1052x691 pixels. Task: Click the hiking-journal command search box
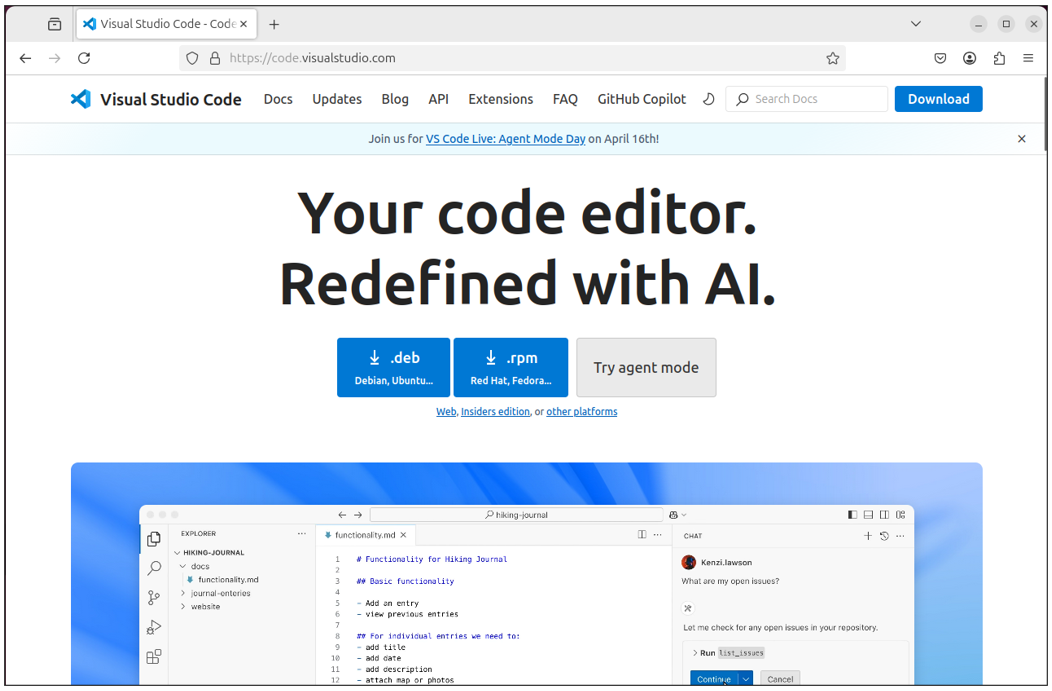[x=515, y=515]
